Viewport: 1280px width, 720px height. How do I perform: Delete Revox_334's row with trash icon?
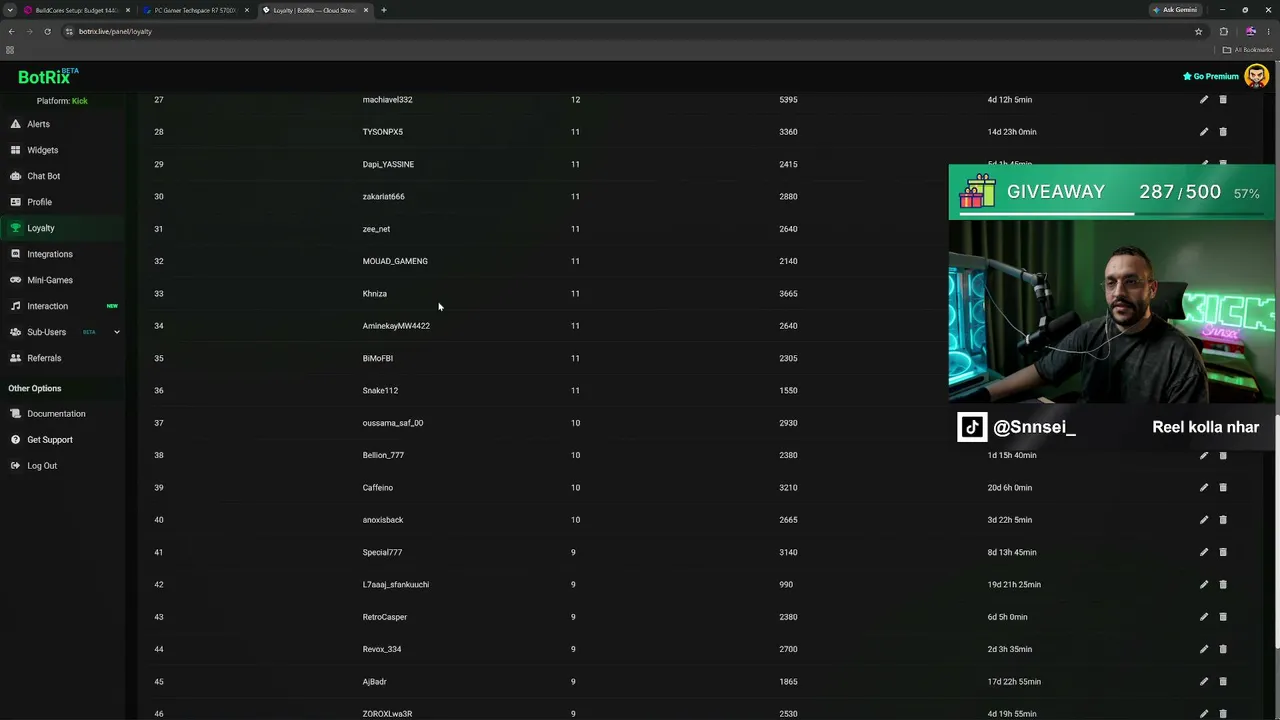1223,649
